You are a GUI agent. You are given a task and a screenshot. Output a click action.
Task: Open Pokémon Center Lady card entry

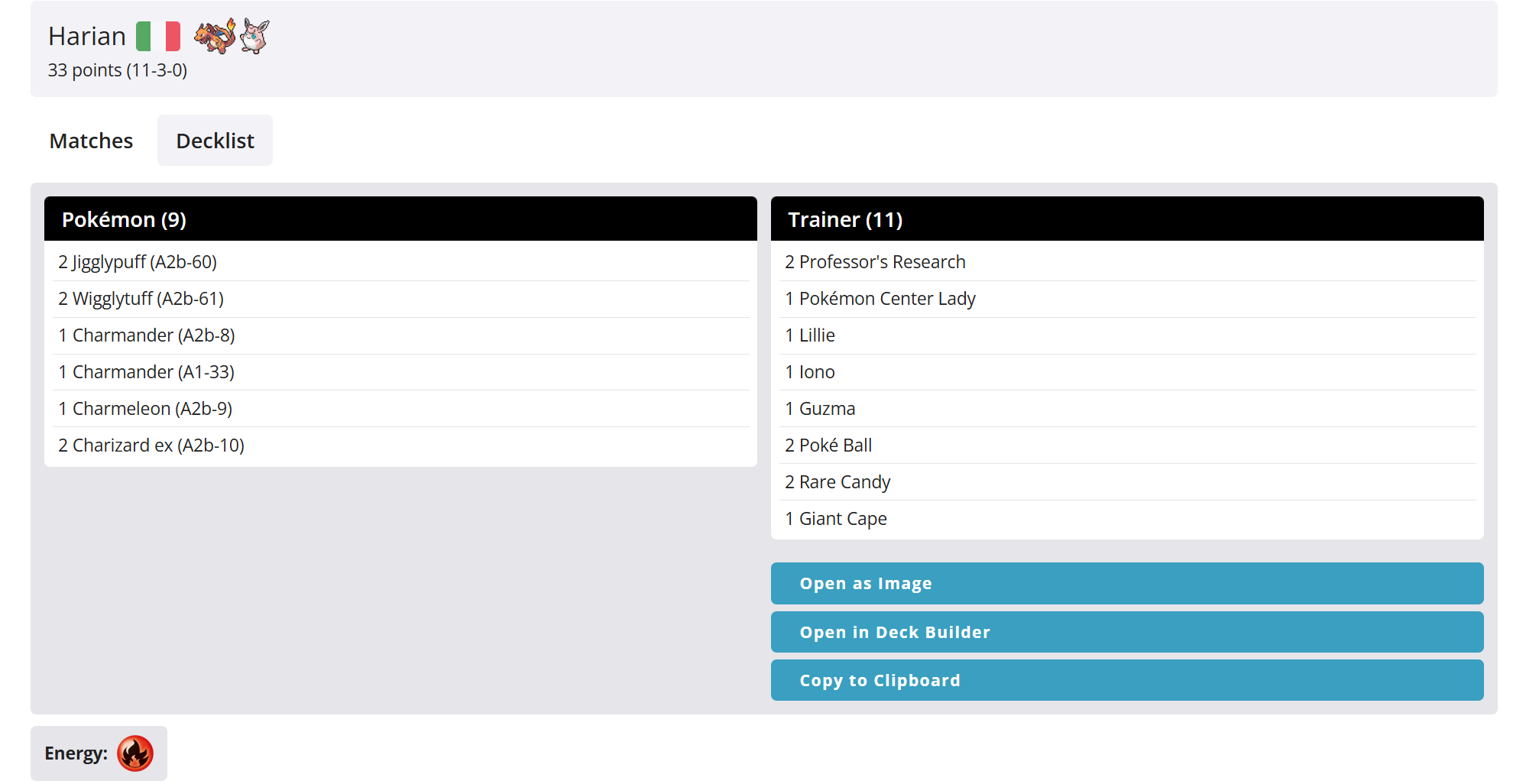pos(880,299)
